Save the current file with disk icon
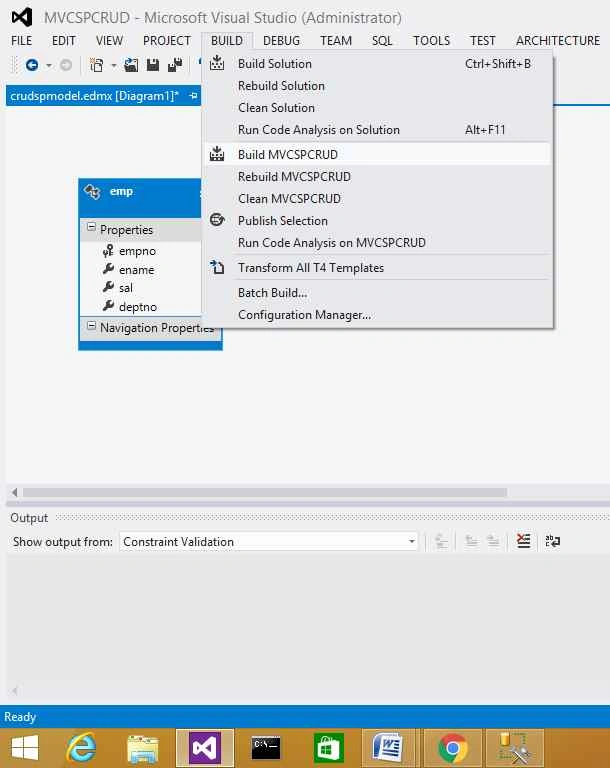The height and width of the screenshot is (768, 610). click(x=153, y=65)
